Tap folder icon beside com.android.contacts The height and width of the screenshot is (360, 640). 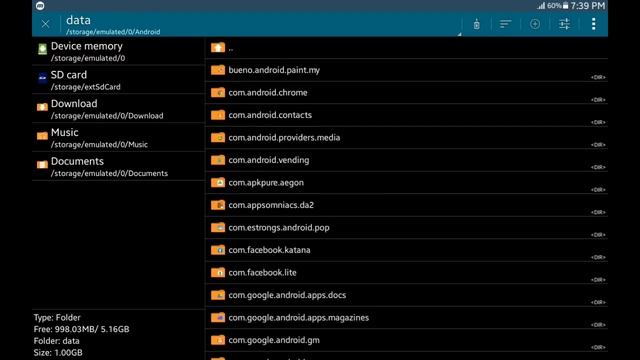pos(218,115)
